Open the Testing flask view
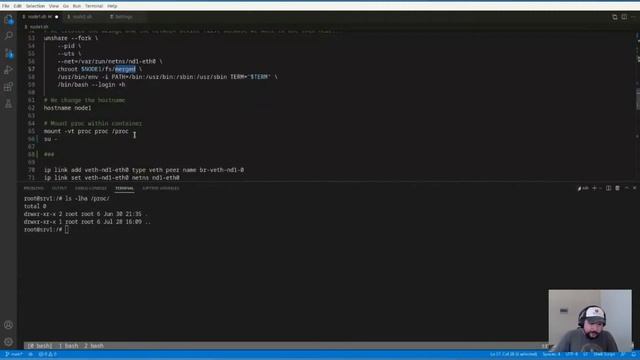 [8, 104]
